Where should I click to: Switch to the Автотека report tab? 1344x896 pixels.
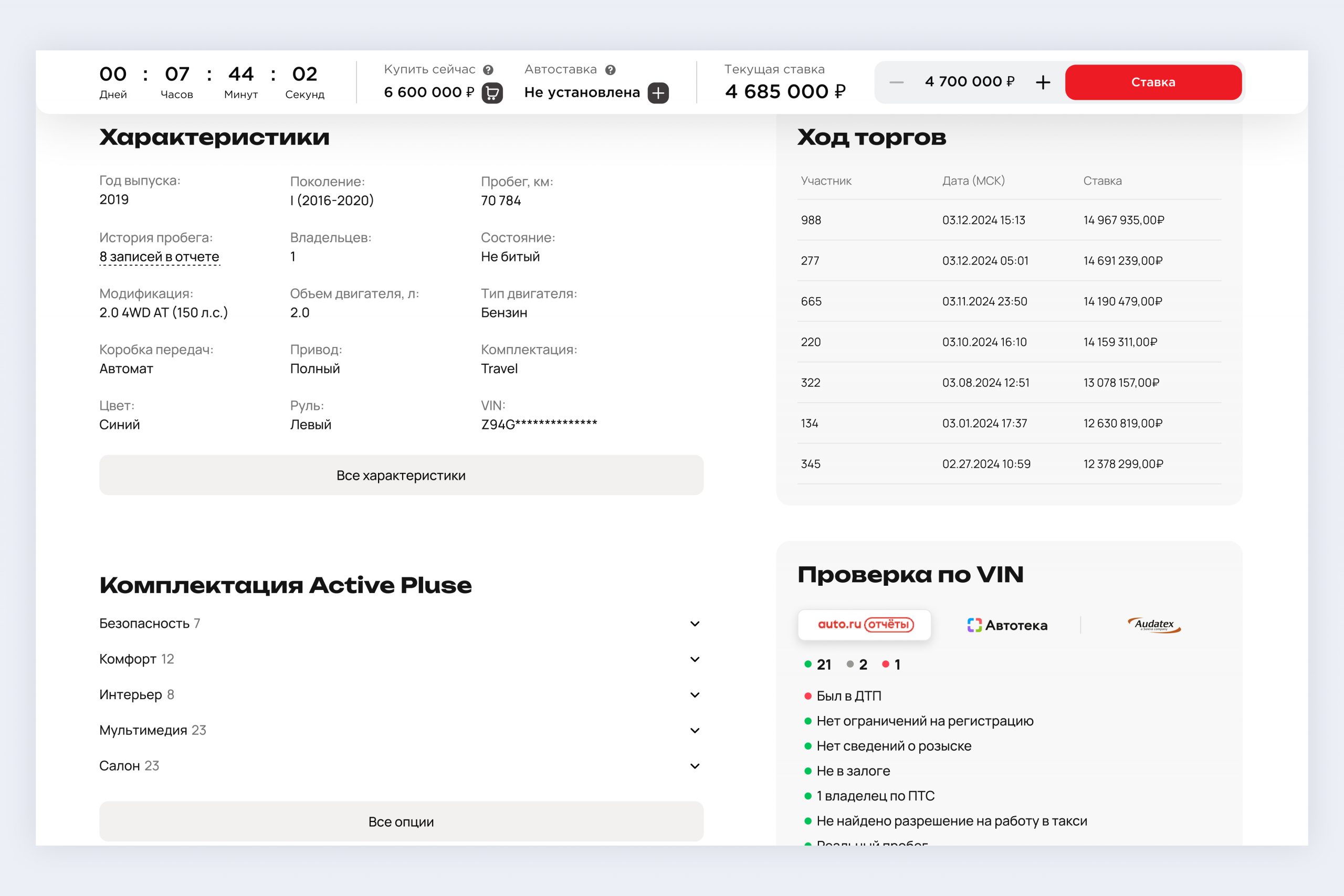coord(1007,625)
